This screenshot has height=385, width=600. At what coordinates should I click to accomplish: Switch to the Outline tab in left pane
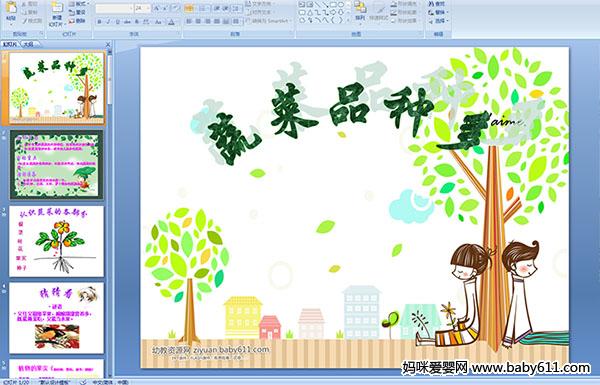(x=28, y=44)
